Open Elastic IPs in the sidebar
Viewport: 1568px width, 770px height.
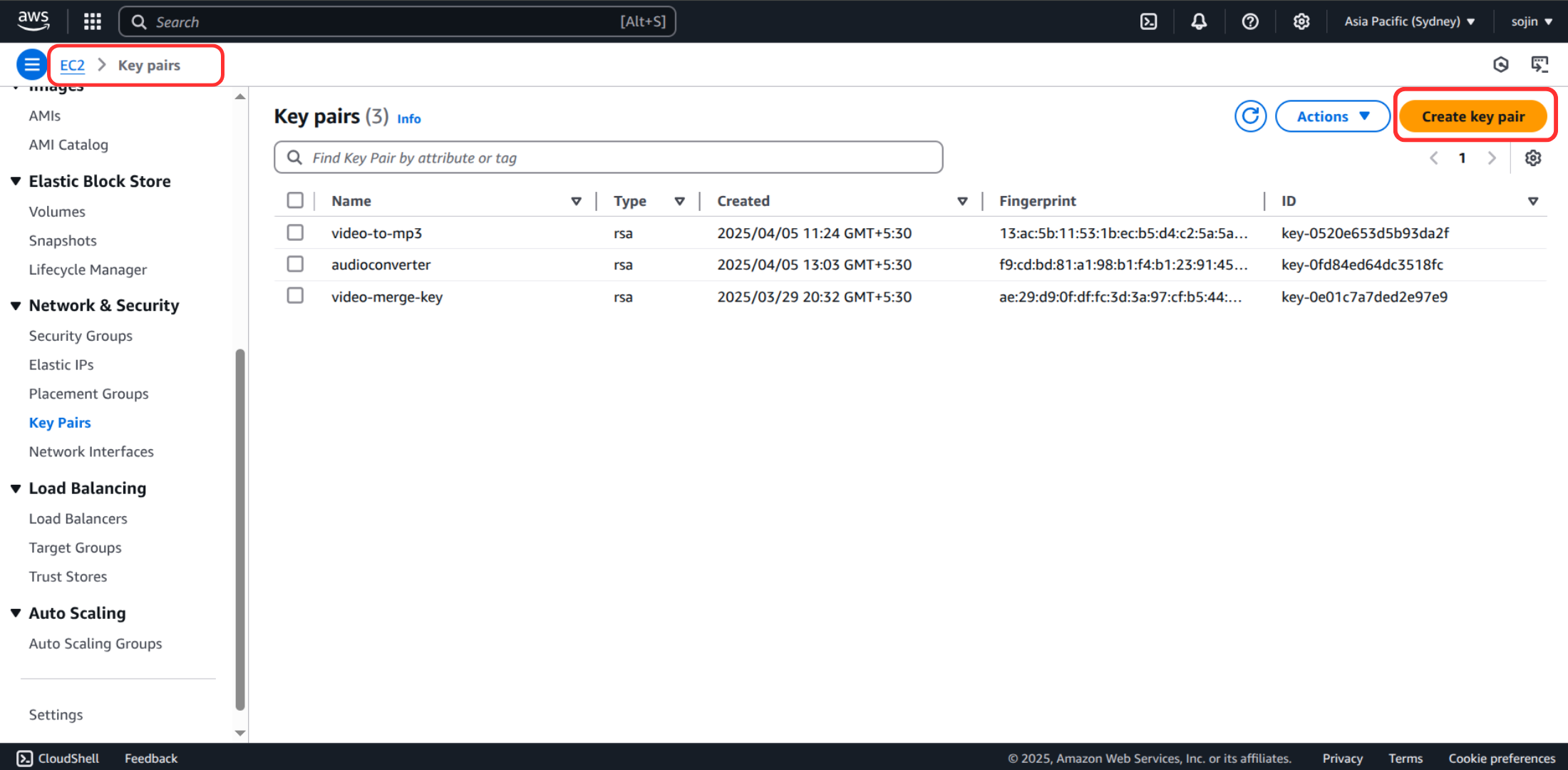coord(61,365)
